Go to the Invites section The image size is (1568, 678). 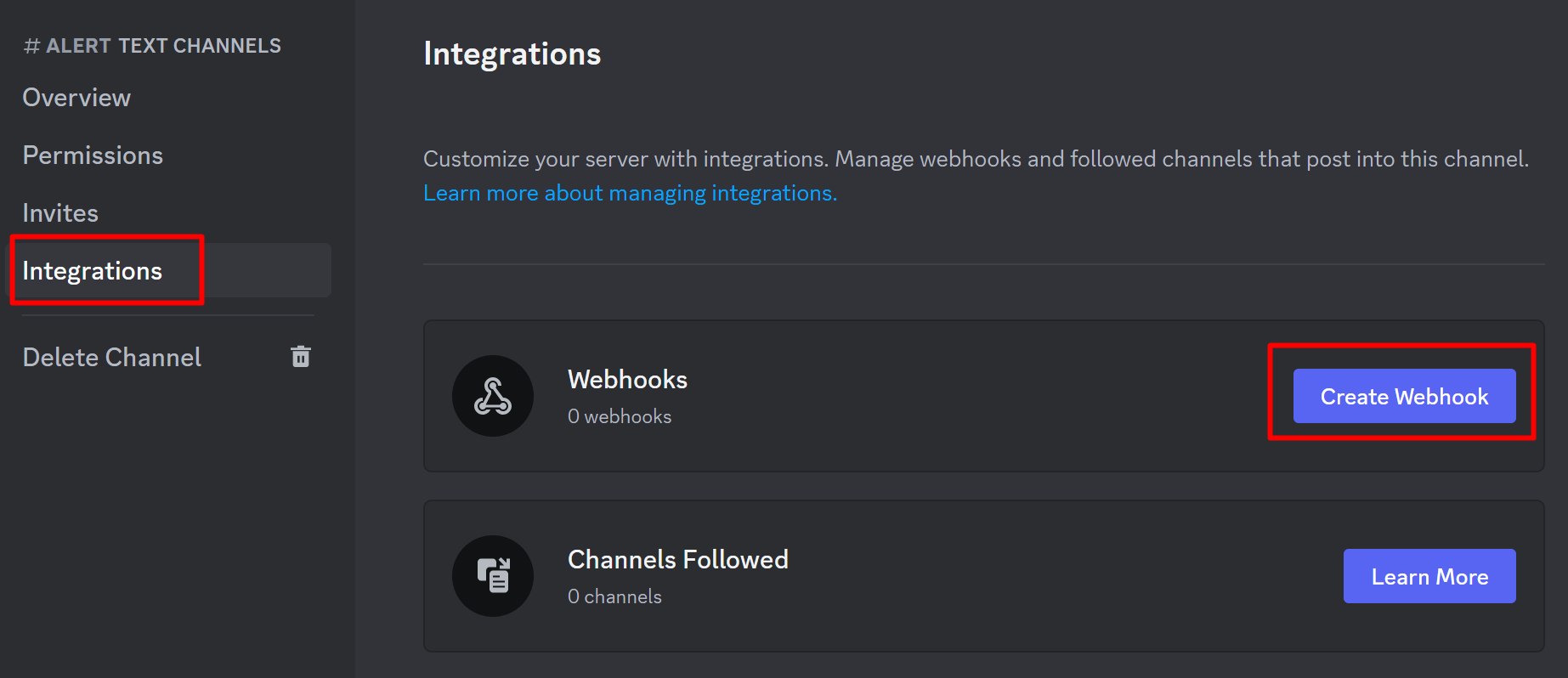click(60, 213)
